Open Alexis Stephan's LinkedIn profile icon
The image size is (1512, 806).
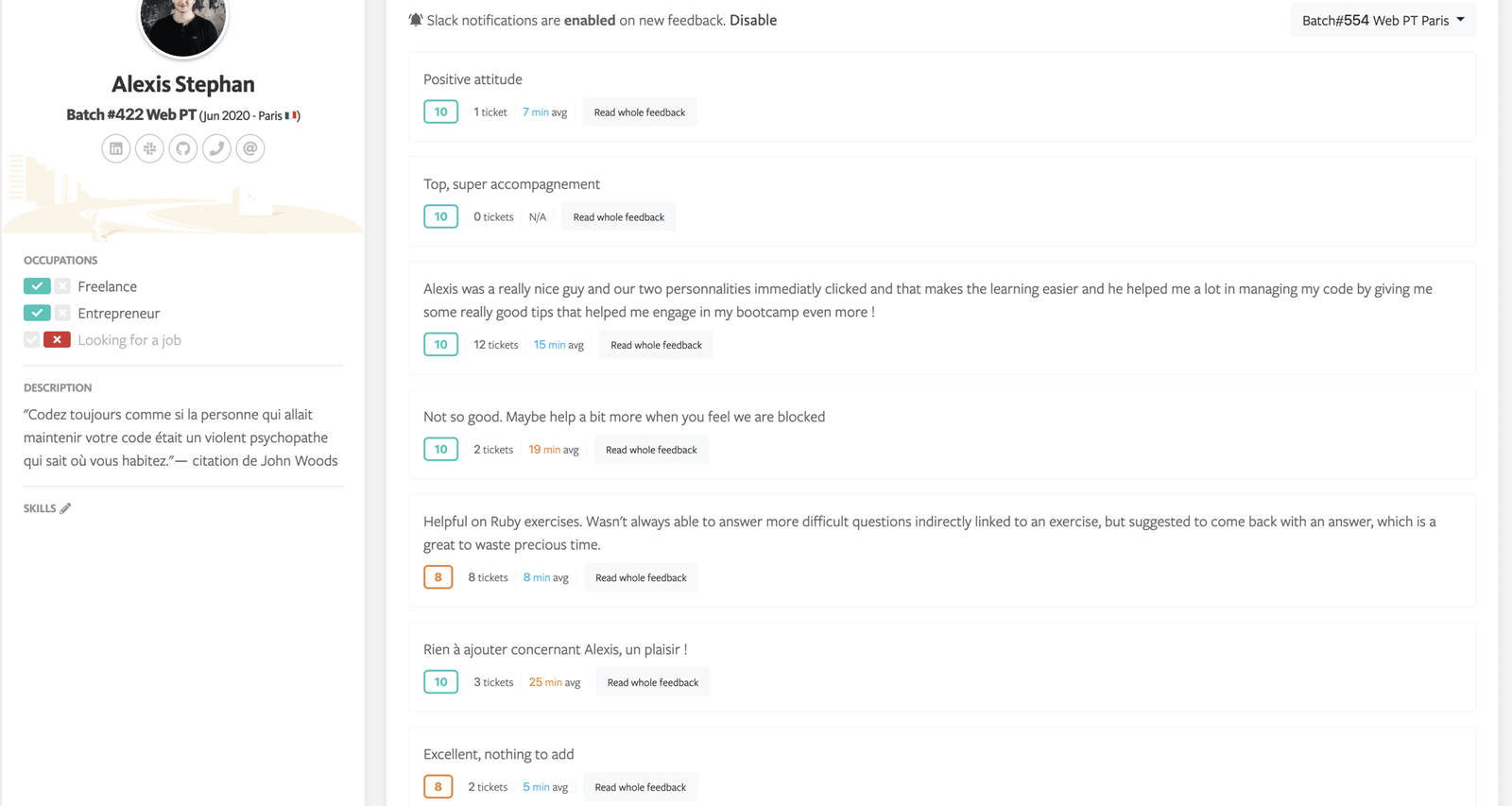(116, 148)
